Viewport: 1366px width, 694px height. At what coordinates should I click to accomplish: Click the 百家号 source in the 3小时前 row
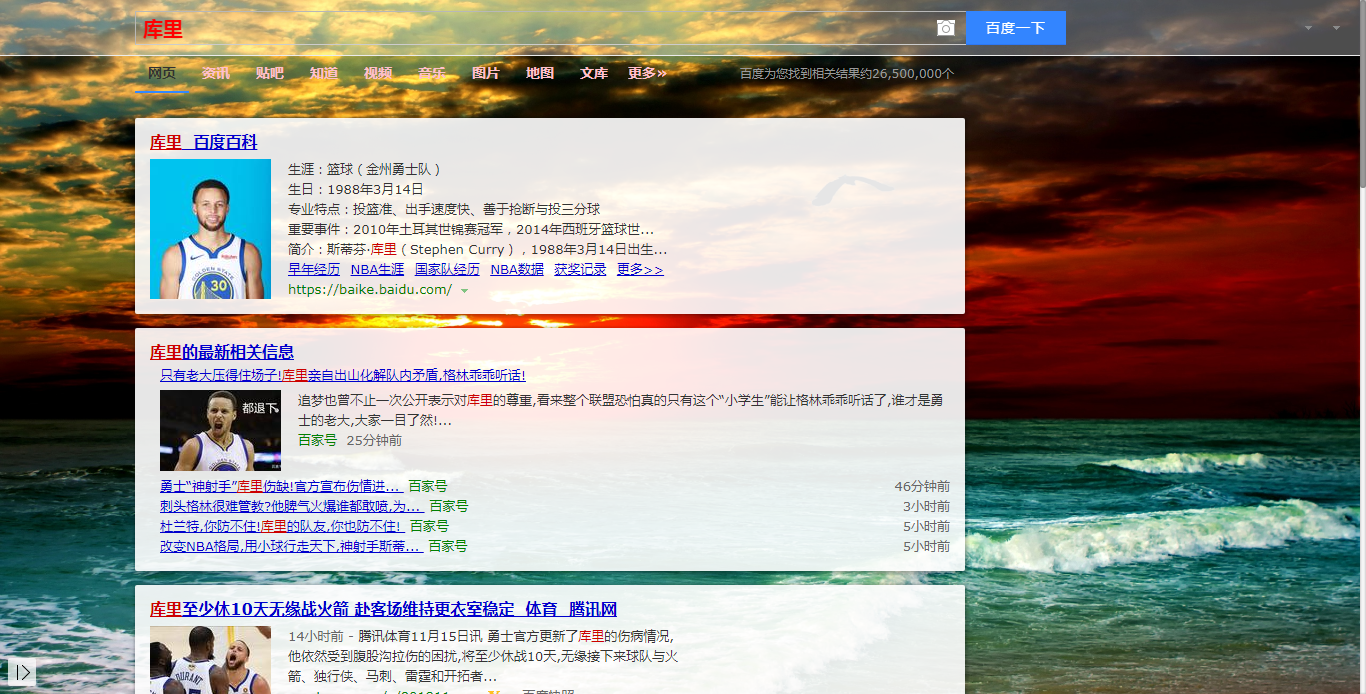[x=448, y=506]
